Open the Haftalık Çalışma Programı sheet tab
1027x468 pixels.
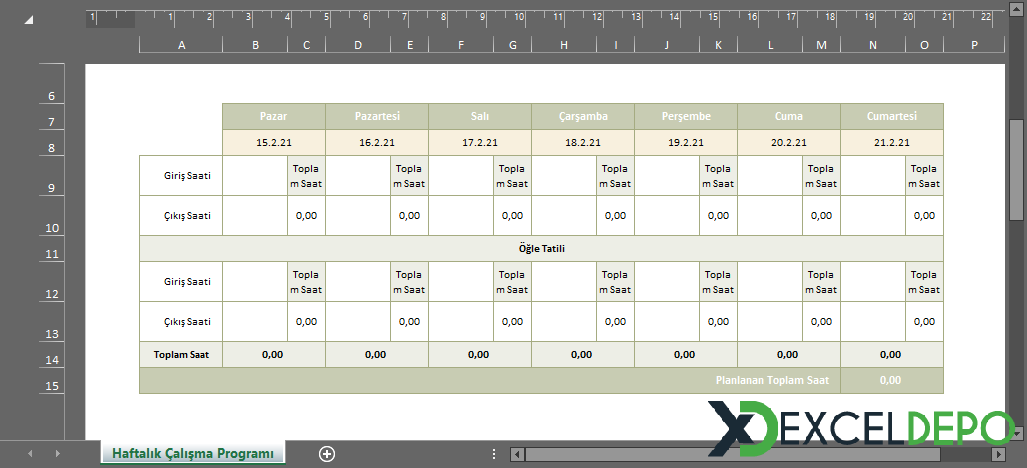(193, 453)
